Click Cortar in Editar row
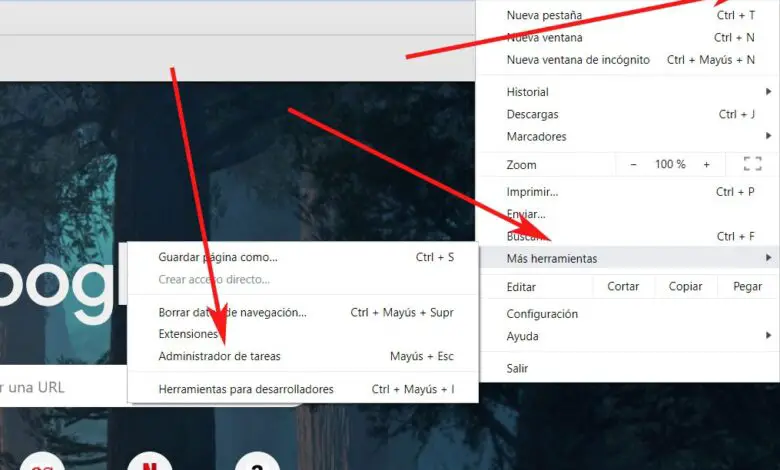 click(x=623, y=286)
